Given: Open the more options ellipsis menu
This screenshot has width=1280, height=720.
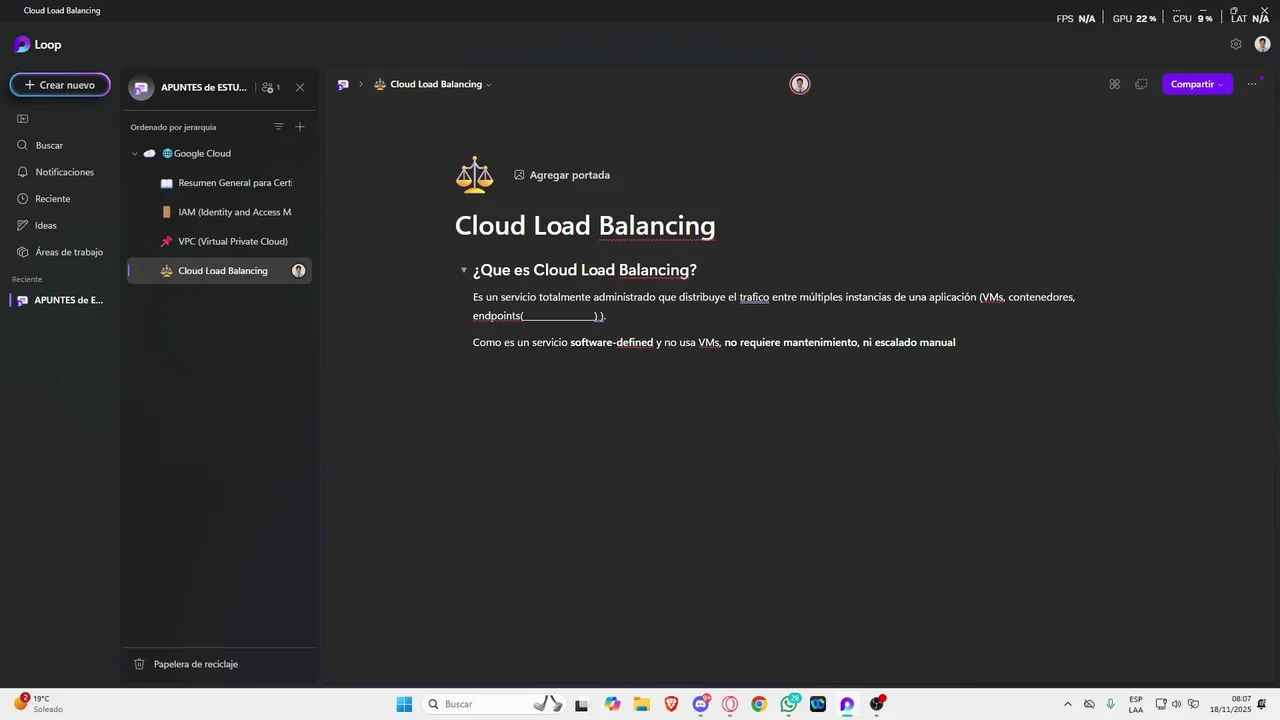Looking at the screenshot, I should click(1251, 84).
